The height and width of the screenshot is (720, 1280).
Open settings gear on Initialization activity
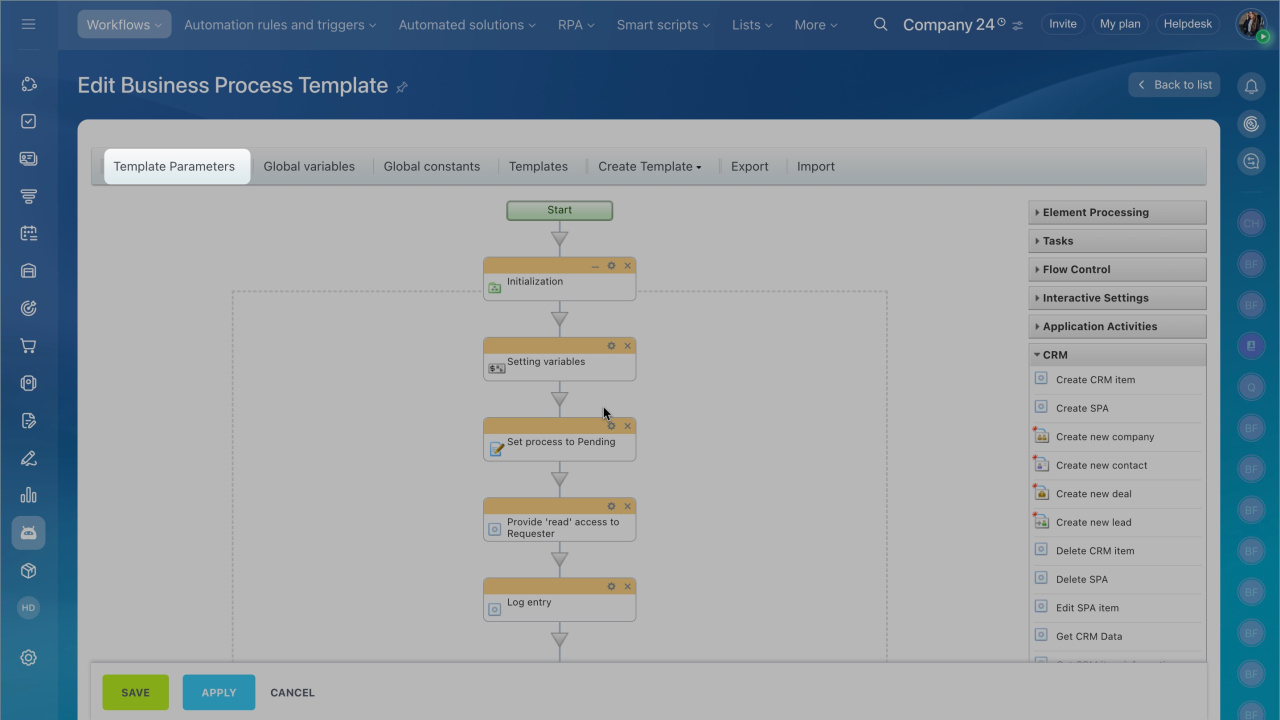point(612,266)
